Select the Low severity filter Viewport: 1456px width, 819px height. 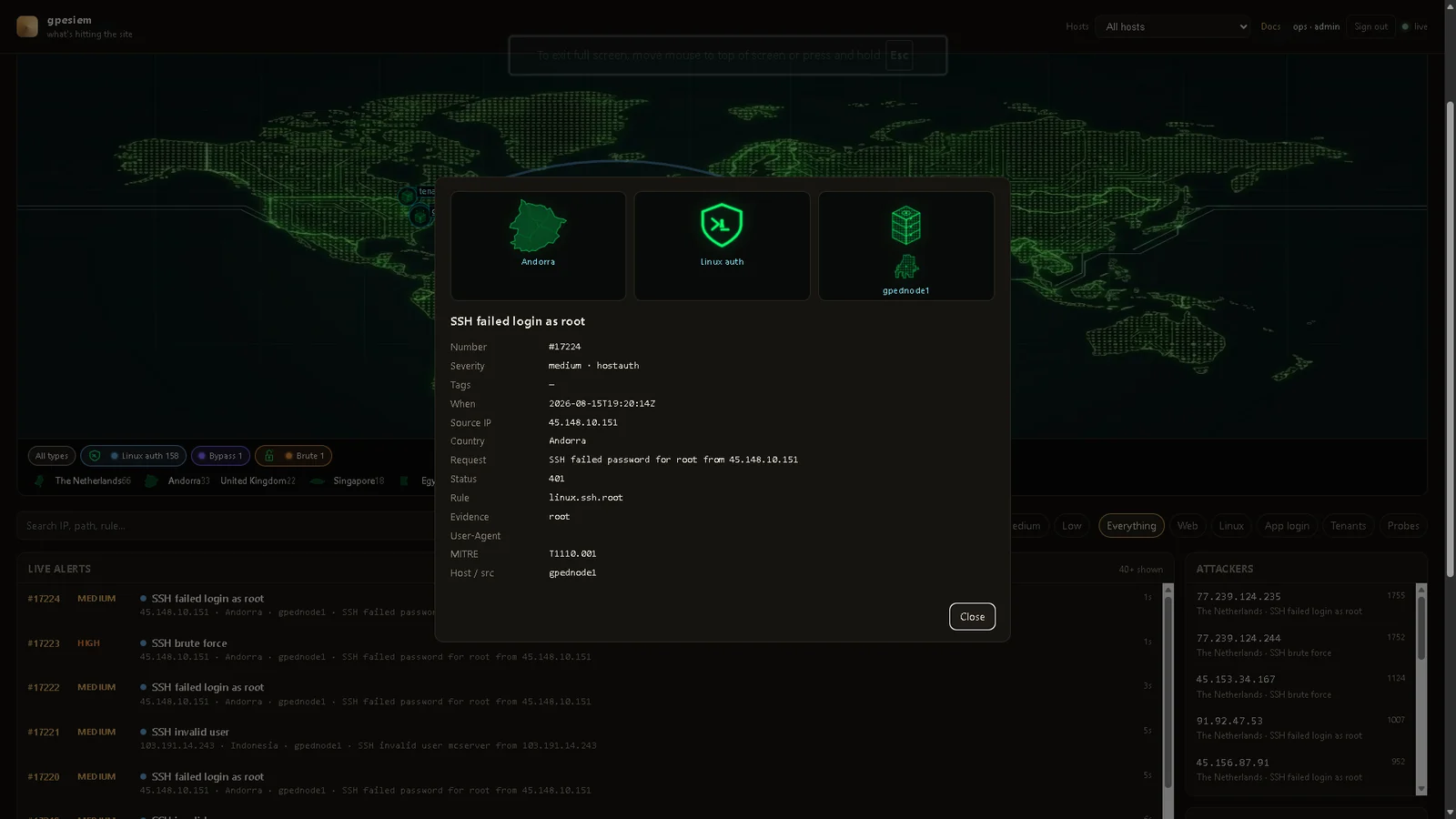1072,526
